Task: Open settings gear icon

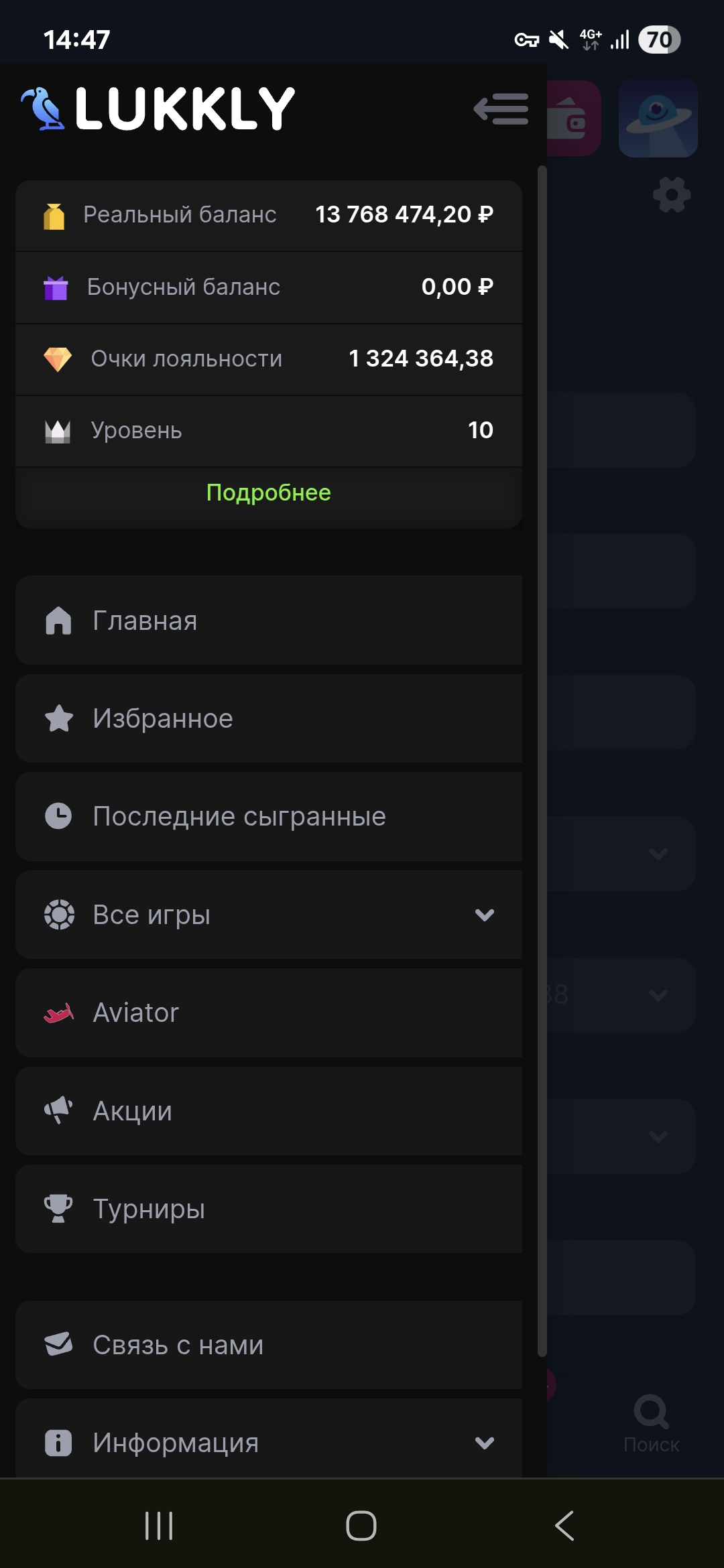Action: click(672, 195)
